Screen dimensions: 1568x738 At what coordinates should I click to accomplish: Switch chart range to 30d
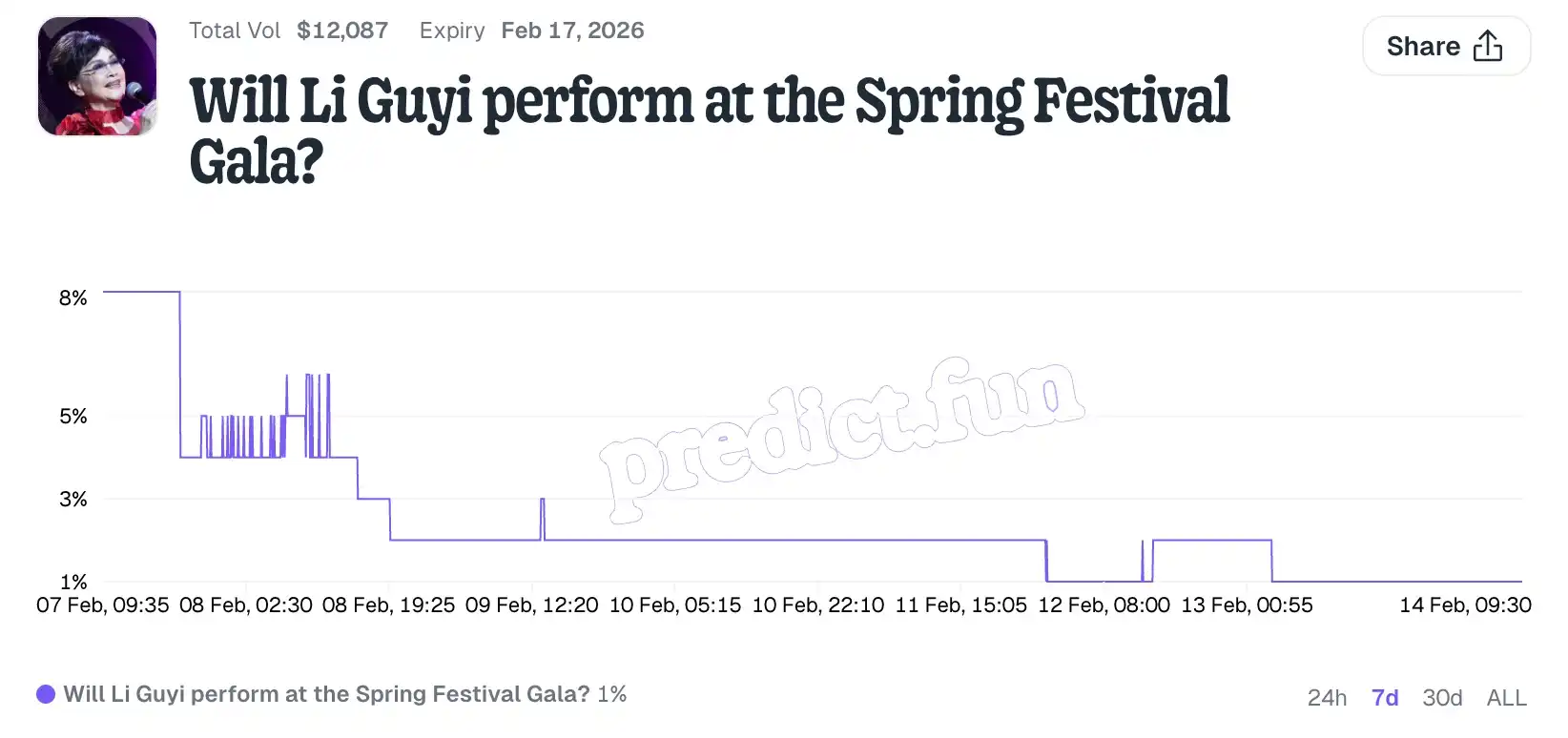[1442, 698]
